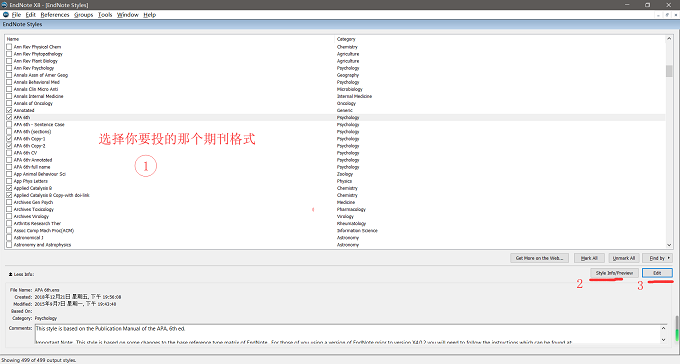Select the Arthritis Research Ther style name

[37, 223]
